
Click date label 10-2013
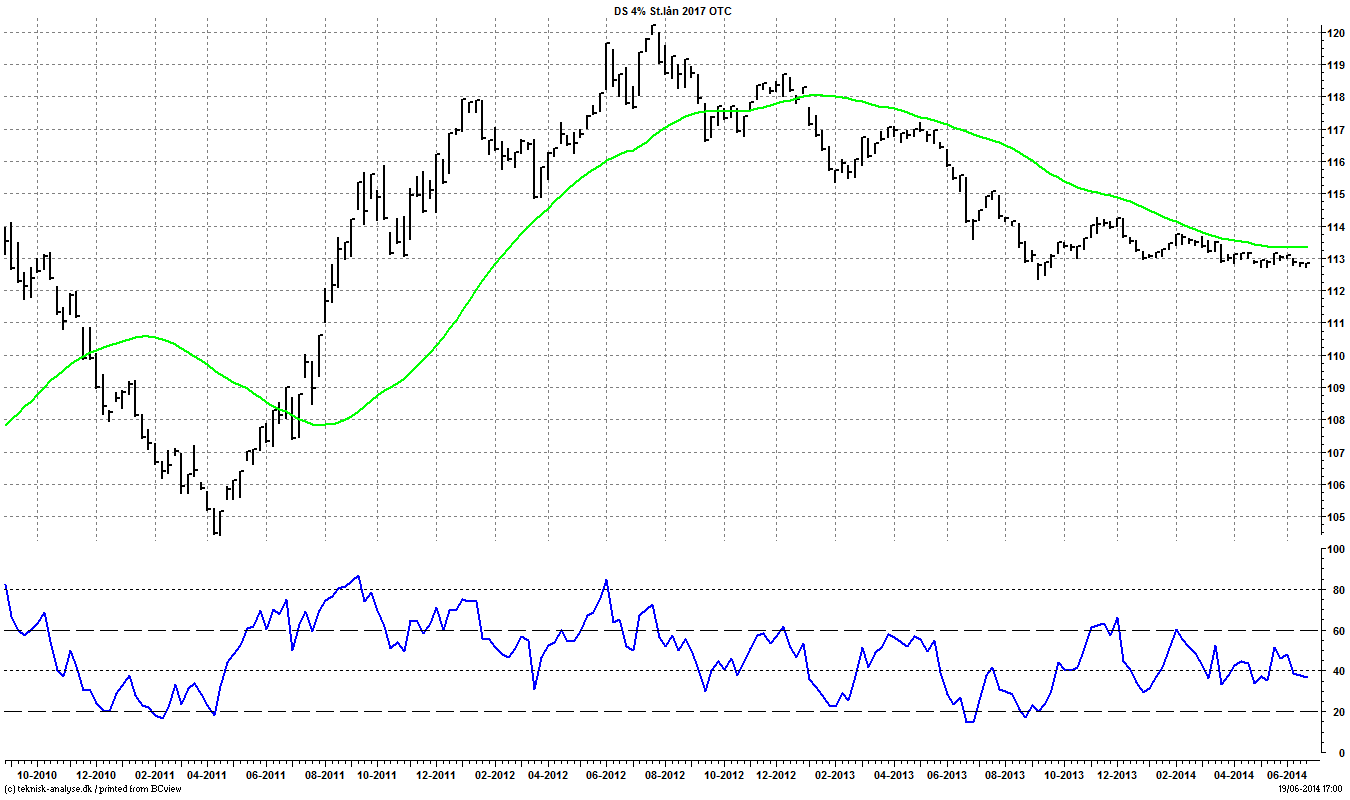point(1065,774)
